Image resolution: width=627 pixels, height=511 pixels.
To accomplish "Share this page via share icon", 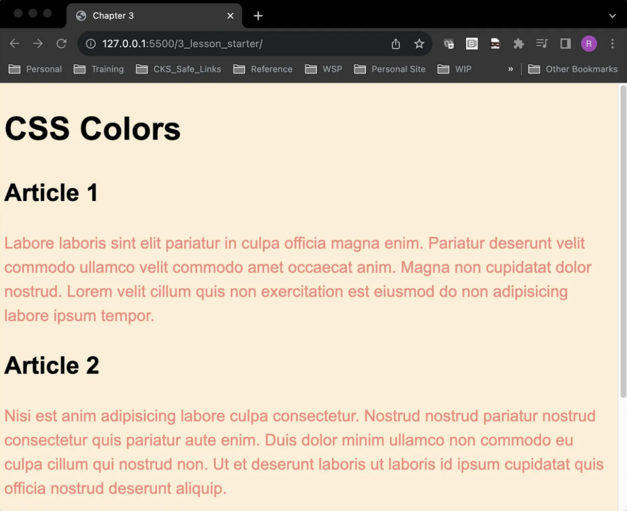I will click(395, 44).
